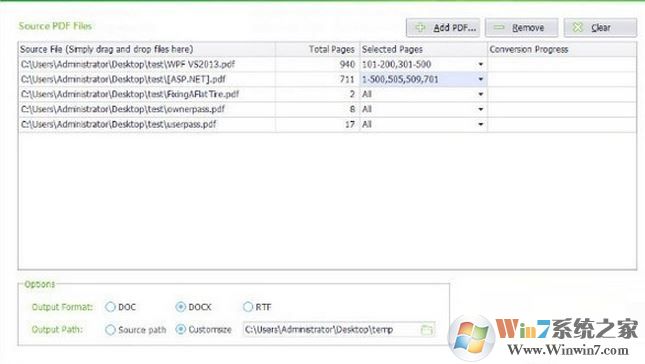Click the Remove button

pyautogui.click(x=521, y=28)
